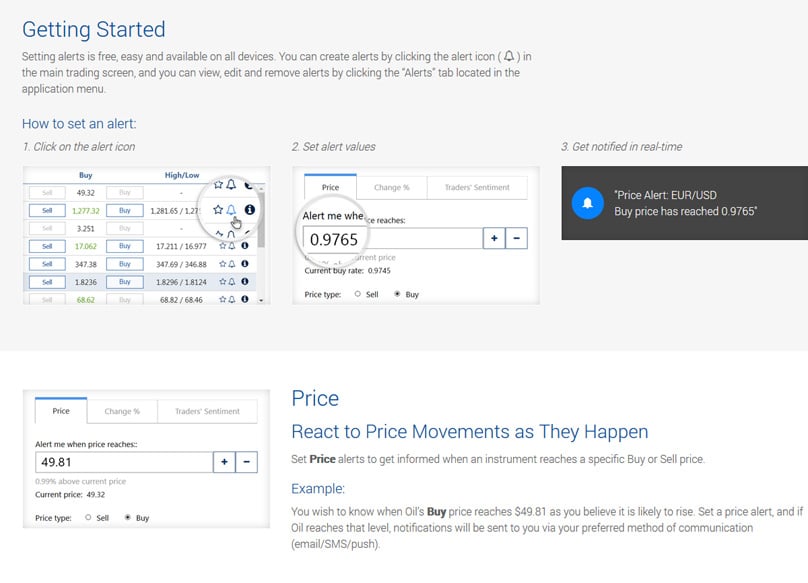Click the magnified favorite star icon
This screenshot has height=583, width=808.
[218, 210]
